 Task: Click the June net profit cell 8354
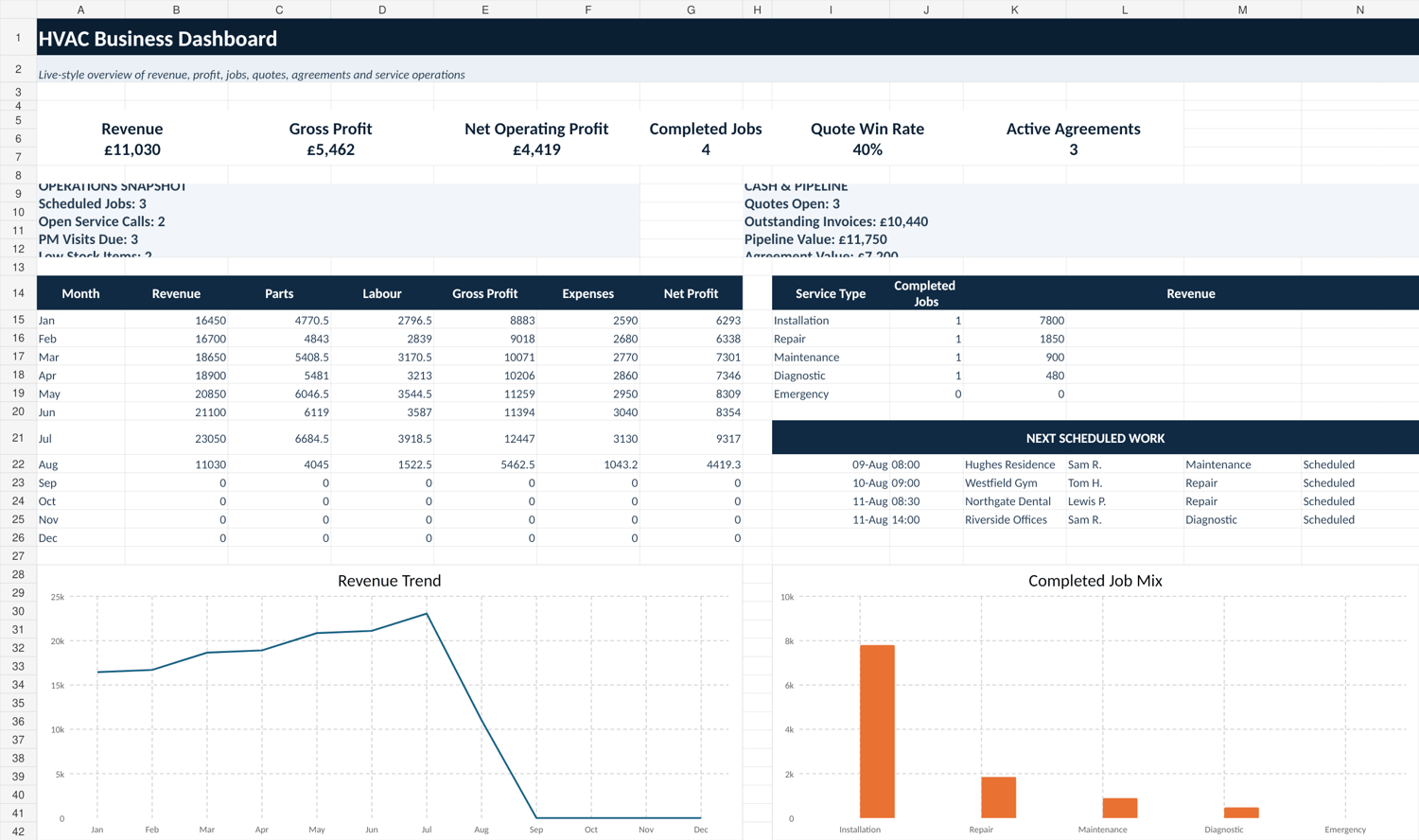pyautogui.click(x=691, y=412)
